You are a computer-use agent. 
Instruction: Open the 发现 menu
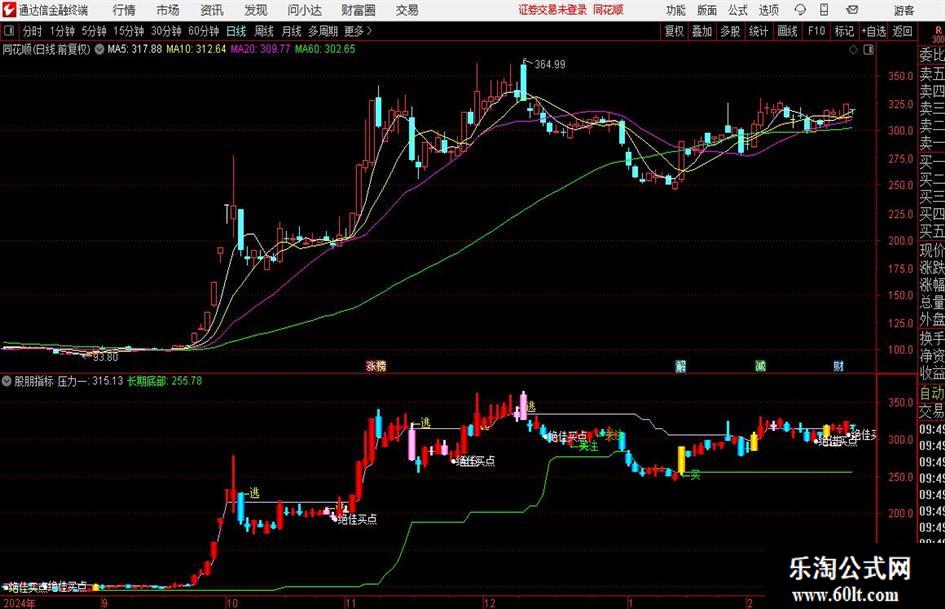click(x=256, y=10)
